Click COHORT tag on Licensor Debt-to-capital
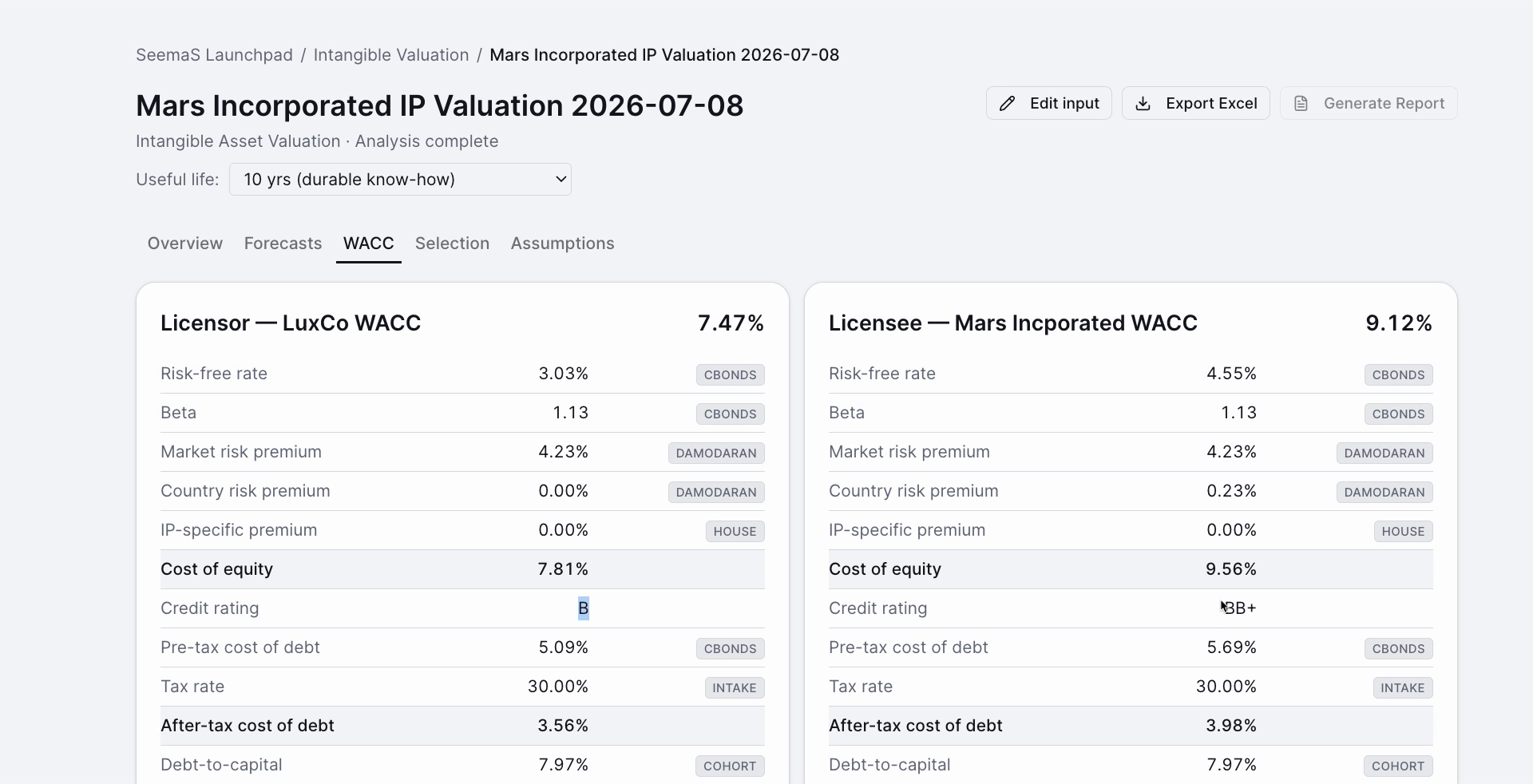The height and width of the screenshot is (784, 1533). (730, 766)
